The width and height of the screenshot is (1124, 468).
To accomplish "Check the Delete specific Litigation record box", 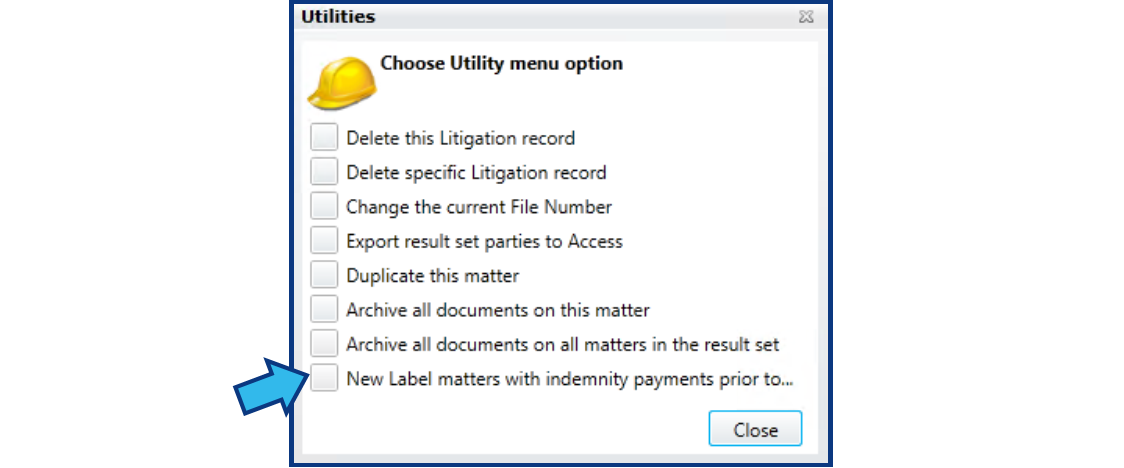I will tap(324, 171).
